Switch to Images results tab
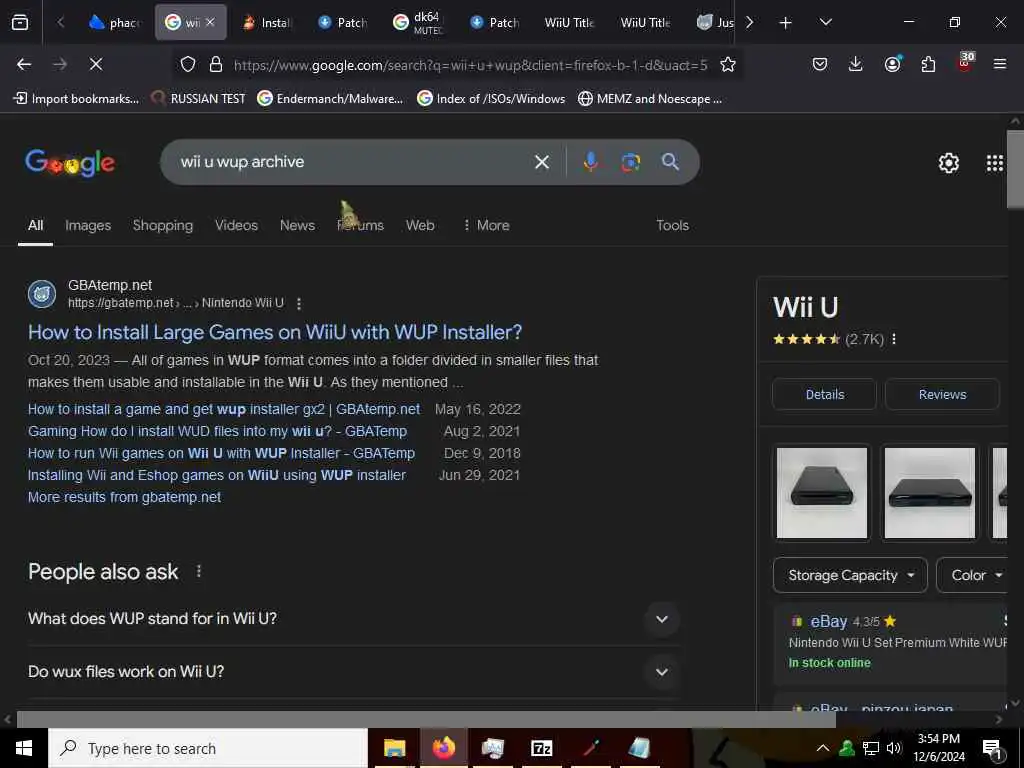 [x=88, y=225]
